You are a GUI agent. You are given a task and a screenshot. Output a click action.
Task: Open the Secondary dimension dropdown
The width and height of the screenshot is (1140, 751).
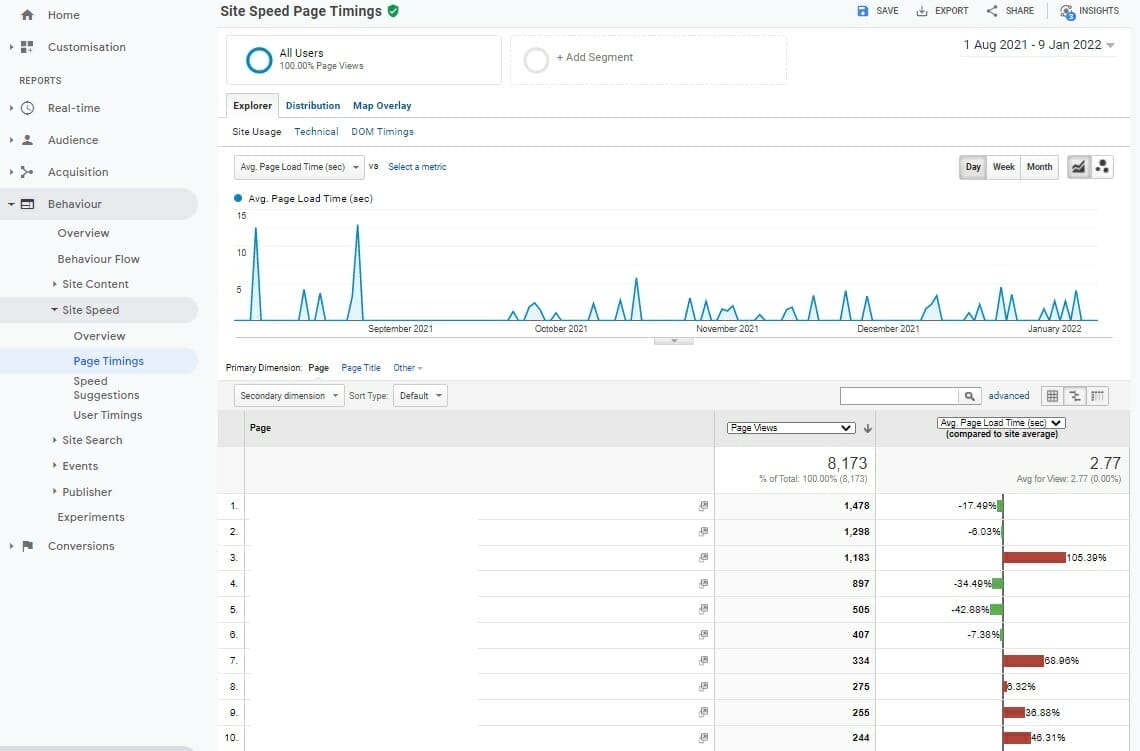(x=288, y=395)
